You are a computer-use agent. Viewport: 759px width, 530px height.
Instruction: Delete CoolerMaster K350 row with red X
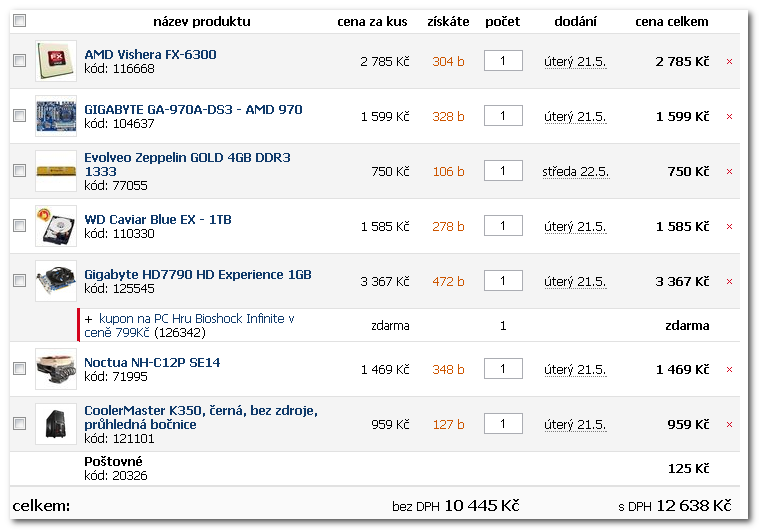coord(729,424)
